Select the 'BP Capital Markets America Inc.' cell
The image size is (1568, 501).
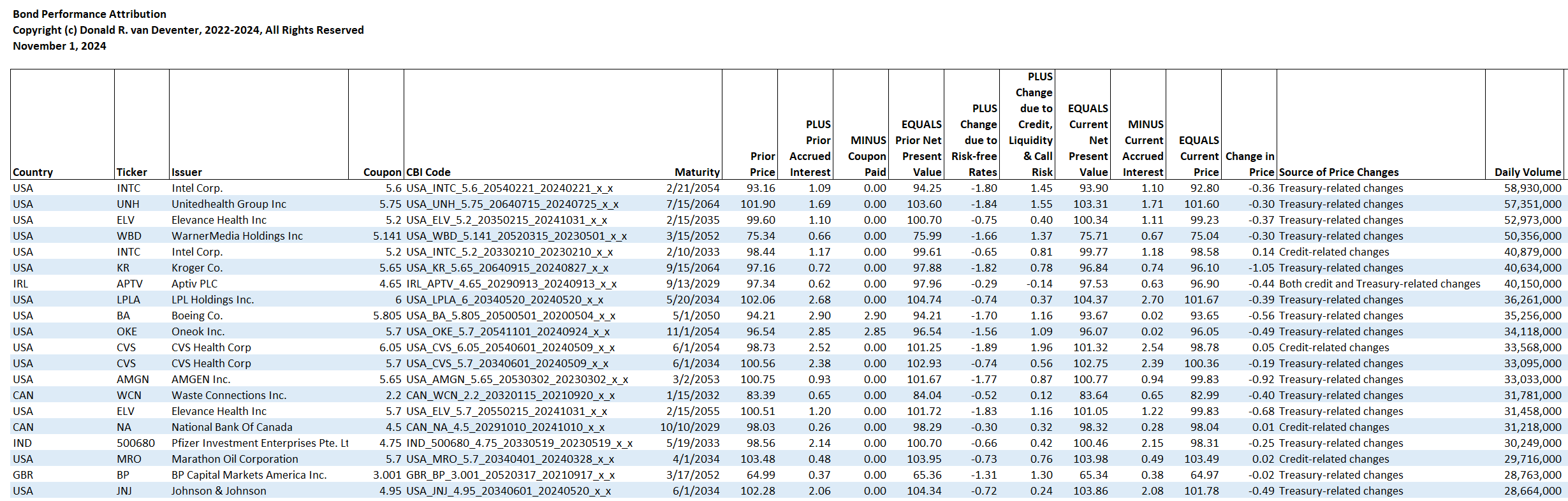249,475
